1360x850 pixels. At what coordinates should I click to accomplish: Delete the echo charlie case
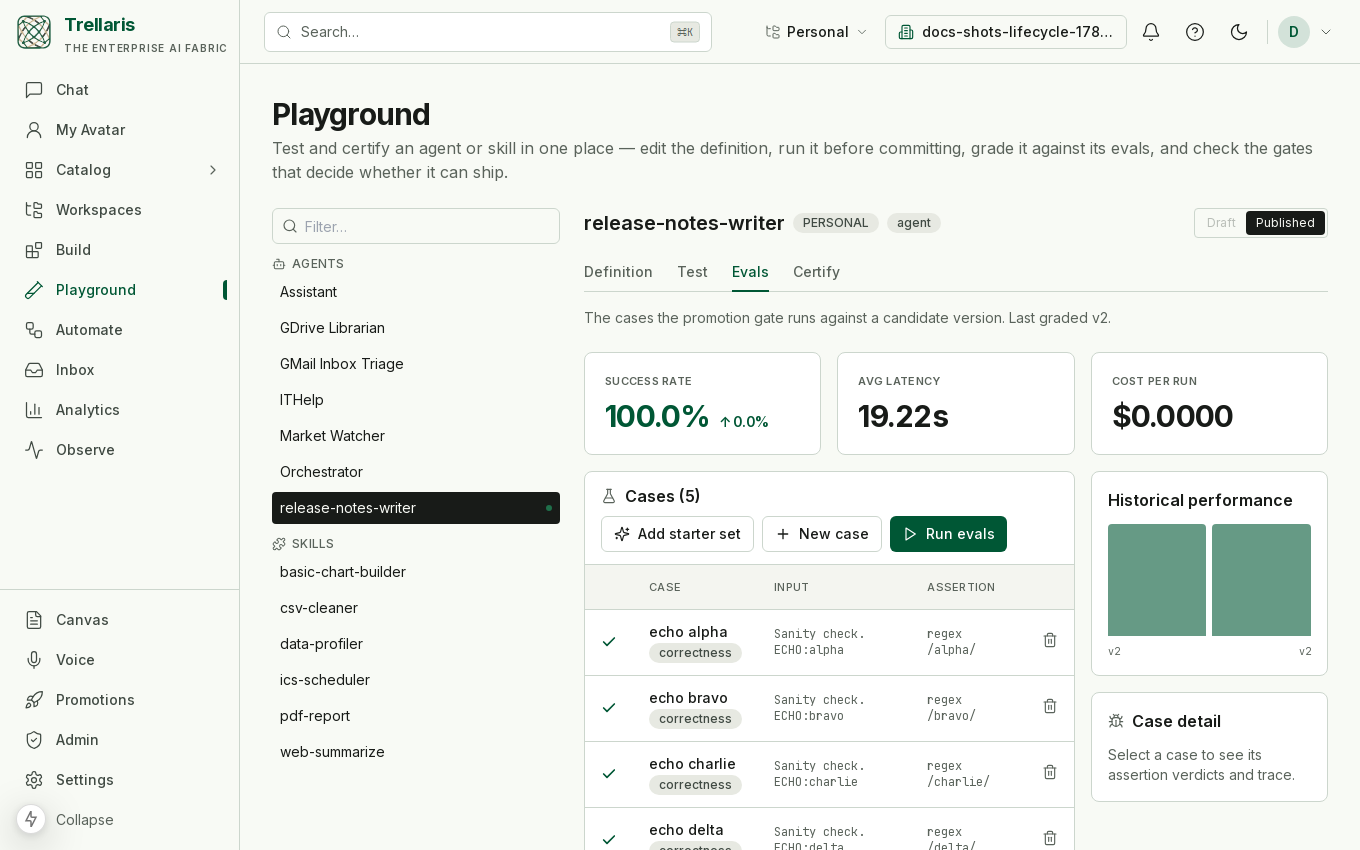click(1050, 772)
